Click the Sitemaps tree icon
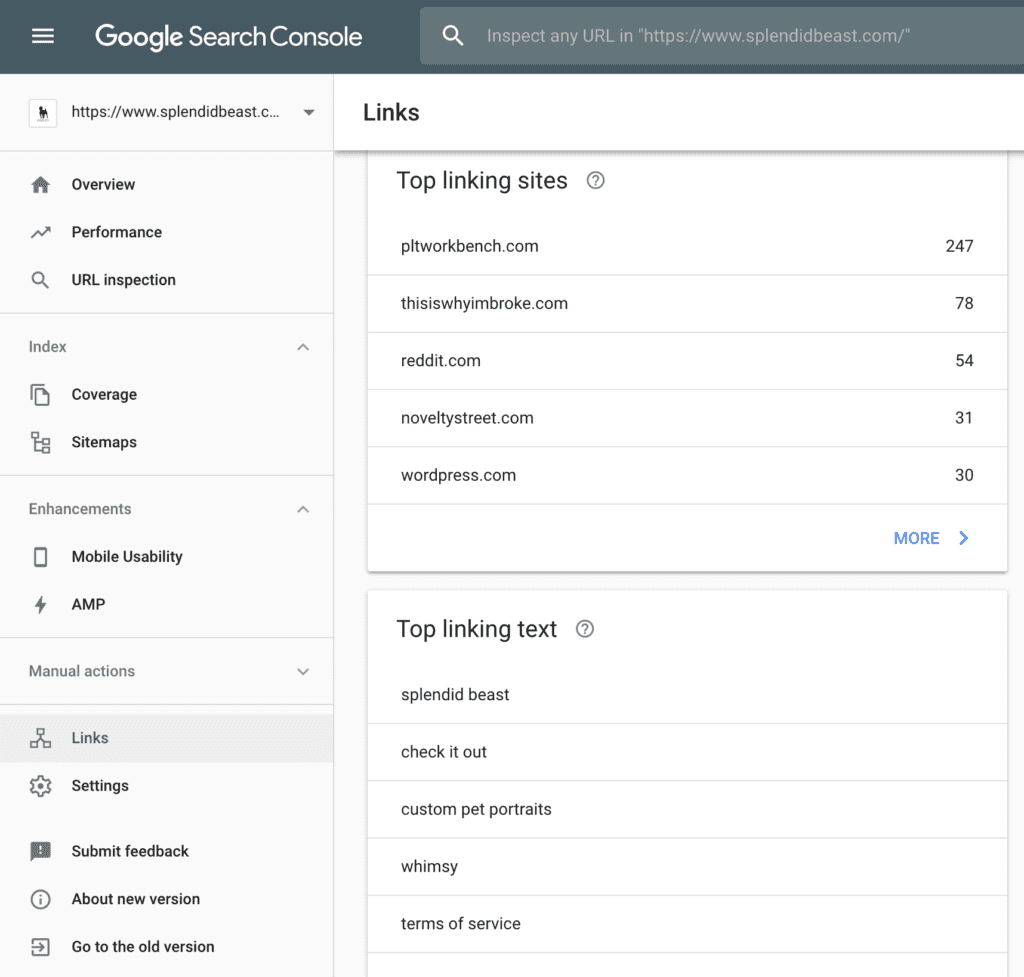This screenshot has height=977, width=1024. [x=40, y=442]
